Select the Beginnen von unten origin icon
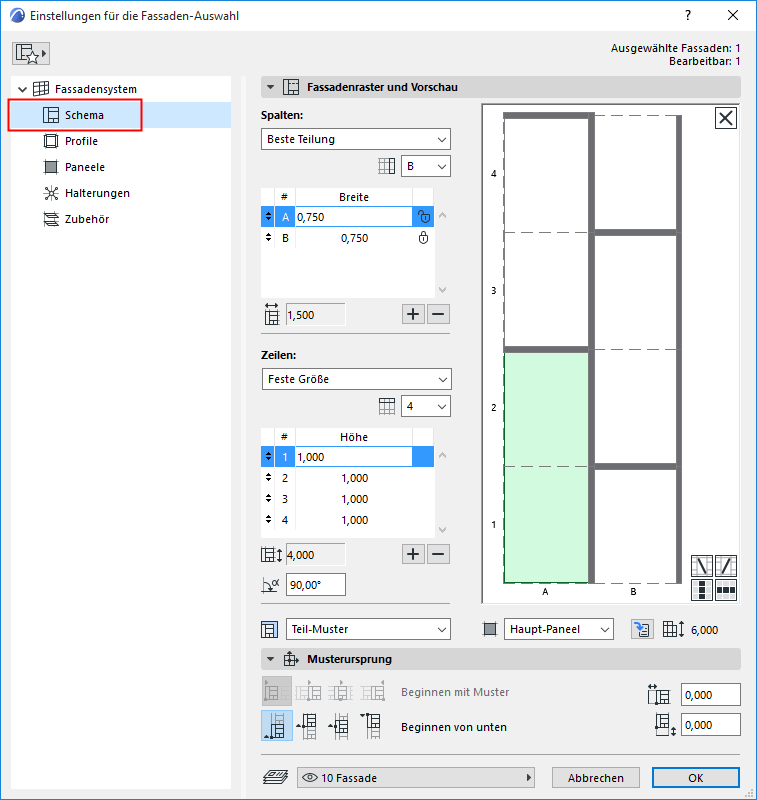The image size is (757, 800). 276,726
